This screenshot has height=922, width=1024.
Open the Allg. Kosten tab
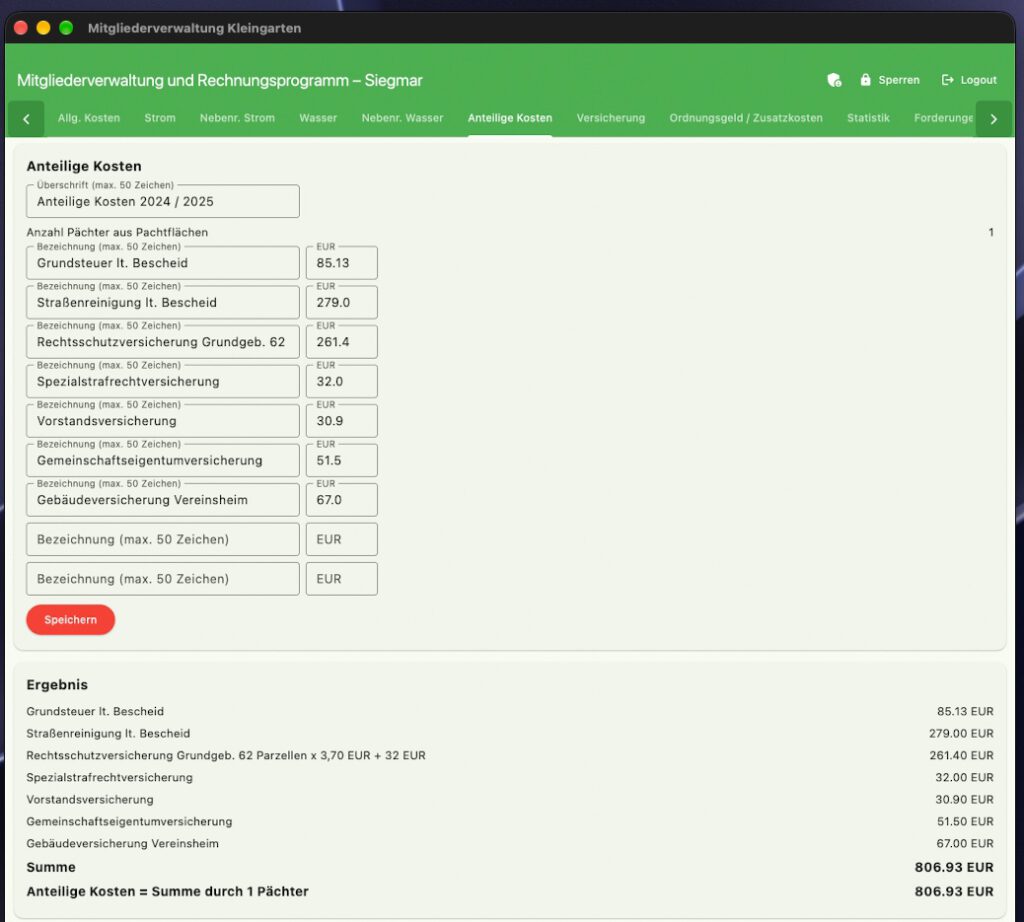(89, 118)
